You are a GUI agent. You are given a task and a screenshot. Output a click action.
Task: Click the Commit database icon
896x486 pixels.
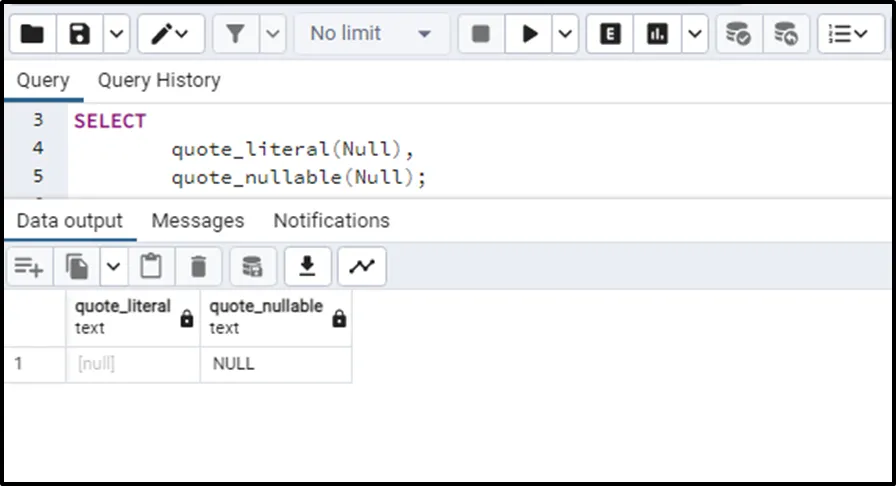coord(738,34)
